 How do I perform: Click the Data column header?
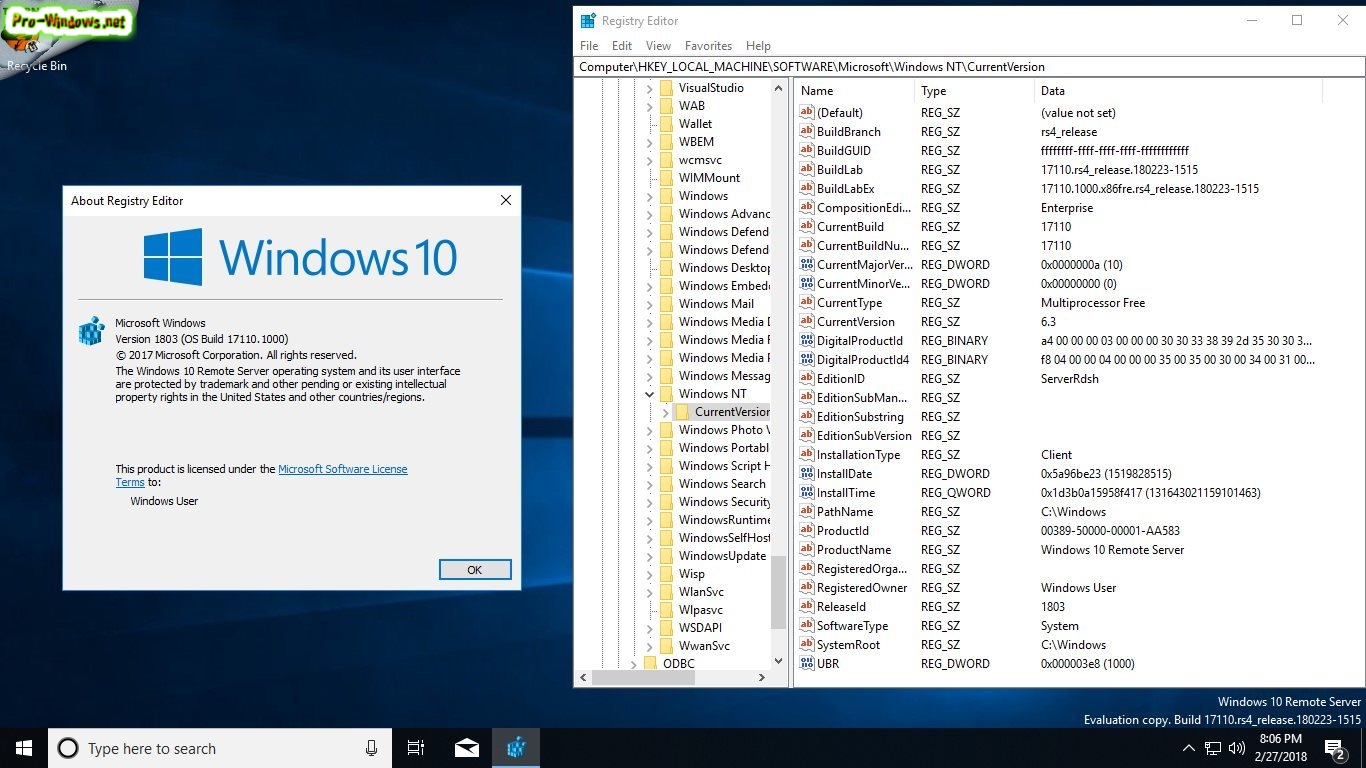click(1053, 91)
